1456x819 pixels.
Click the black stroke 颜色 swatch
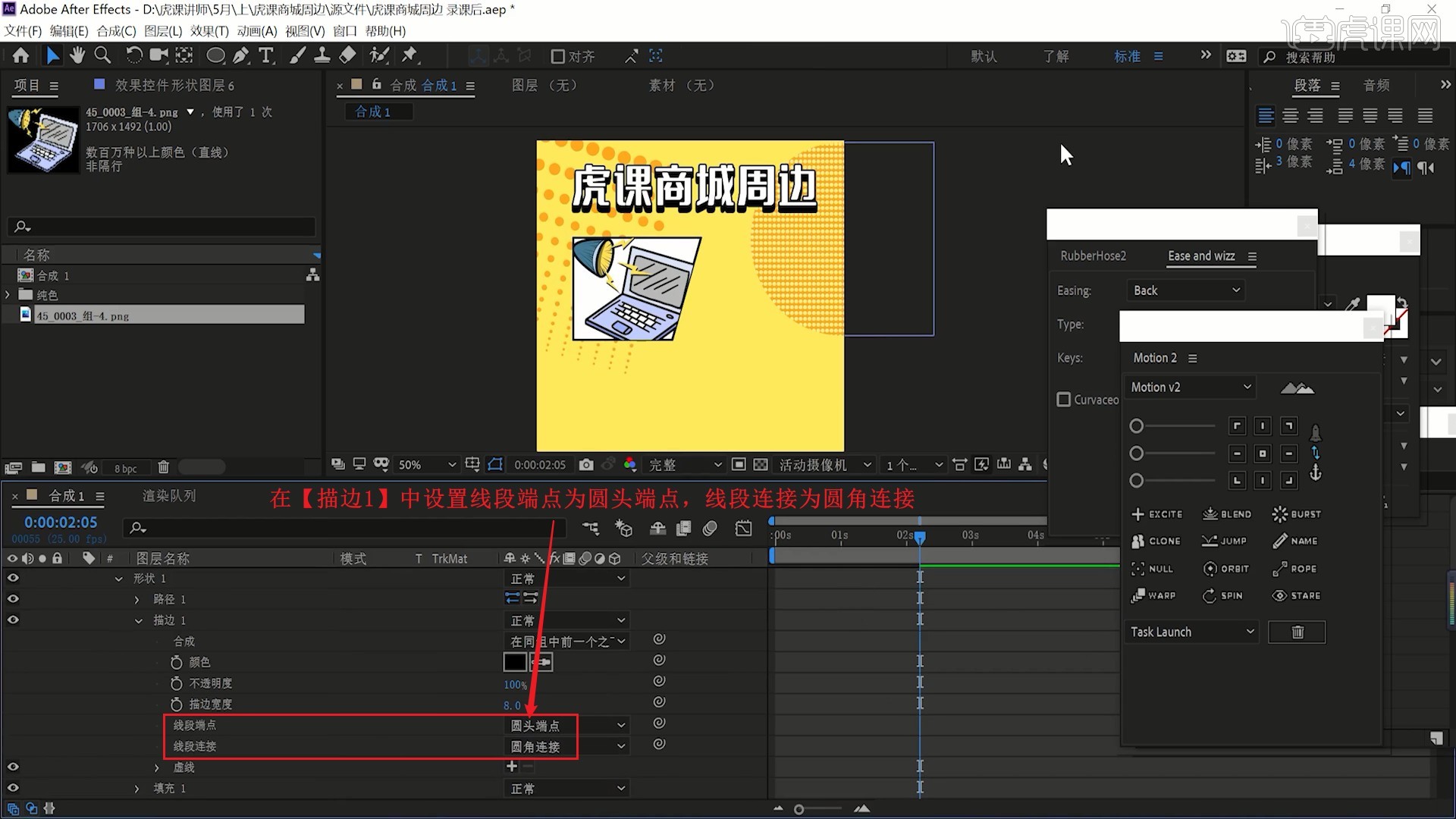click(x=514, y=662)
